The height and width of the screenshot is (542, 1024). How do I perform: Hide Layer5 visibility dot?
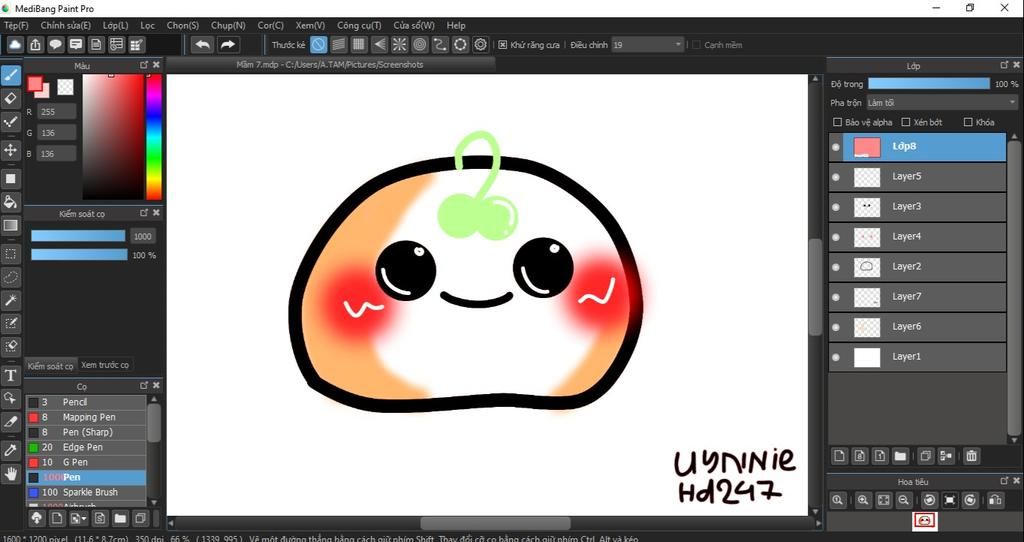coord(836,177)
